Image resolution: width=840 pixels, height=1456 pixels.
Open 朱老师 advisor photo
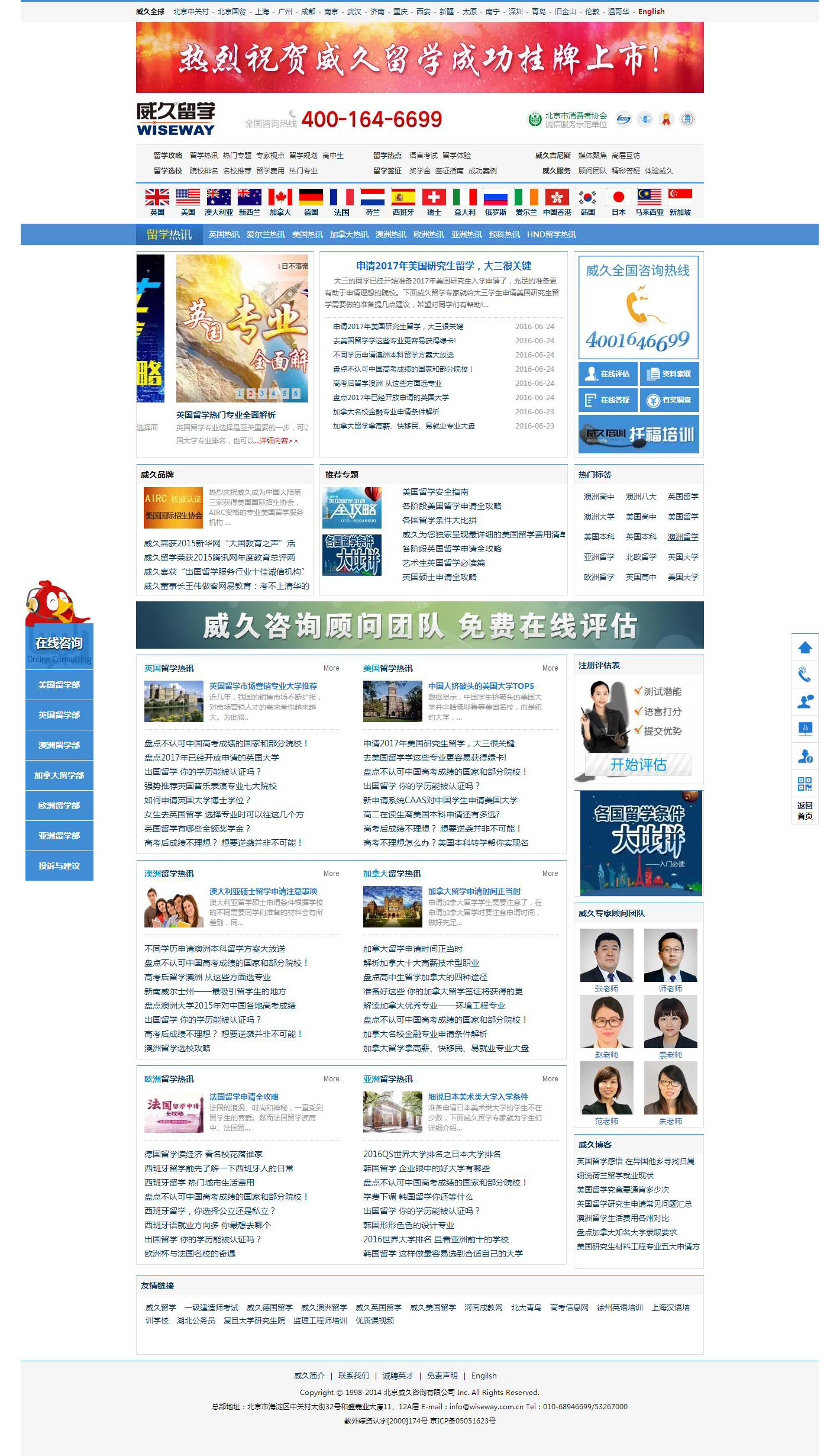coord(670,1088)
